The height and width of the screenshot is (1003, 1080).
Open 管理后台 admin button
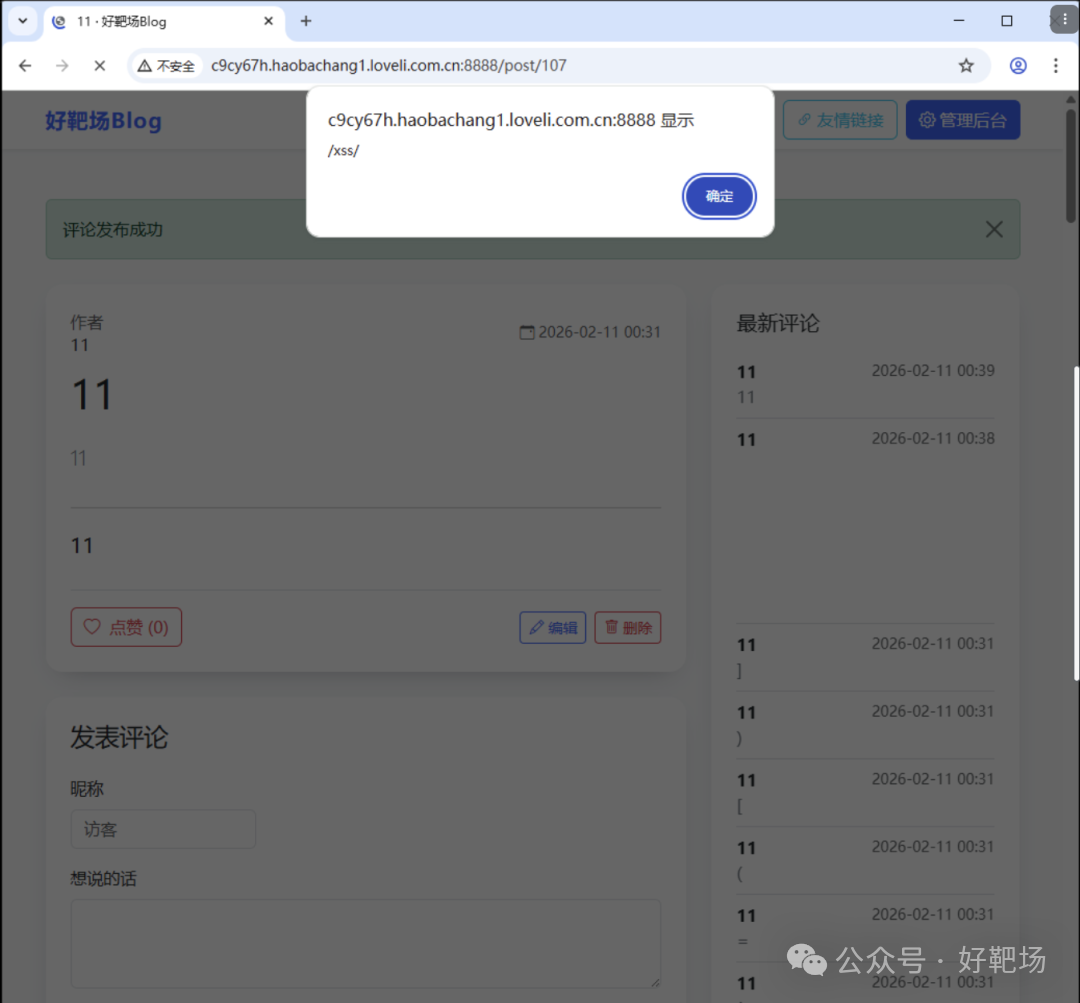pos(962,120)
